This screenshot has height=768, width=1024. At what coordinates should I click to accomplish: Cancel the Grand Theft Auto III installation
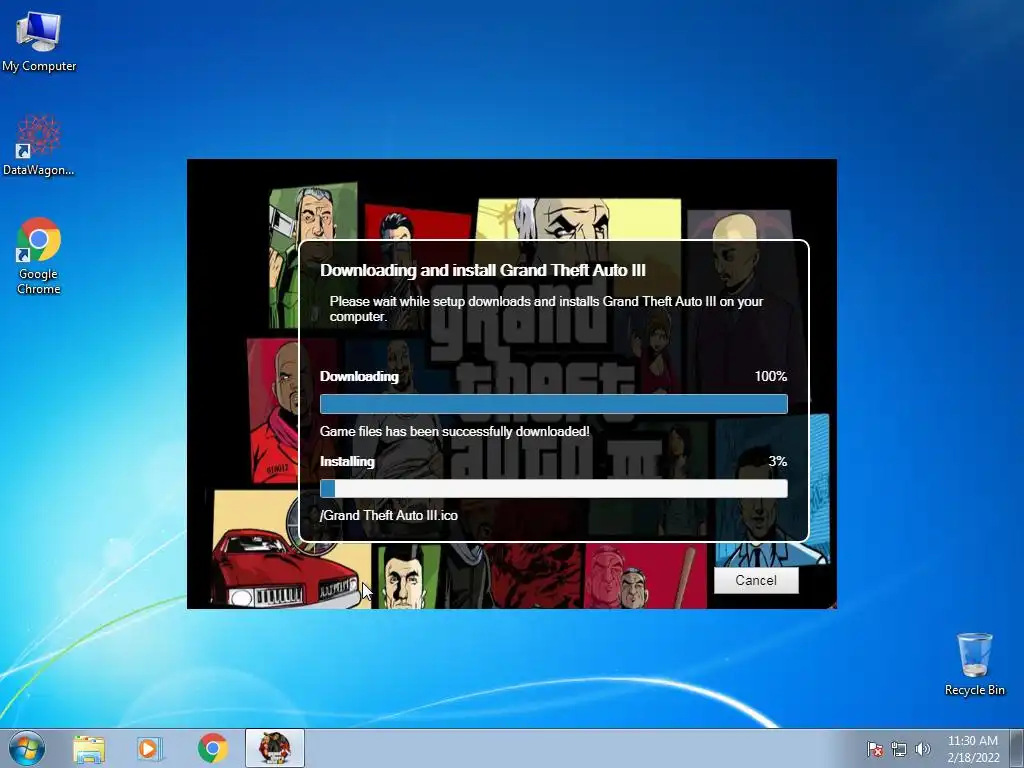[x=756, y=580]
